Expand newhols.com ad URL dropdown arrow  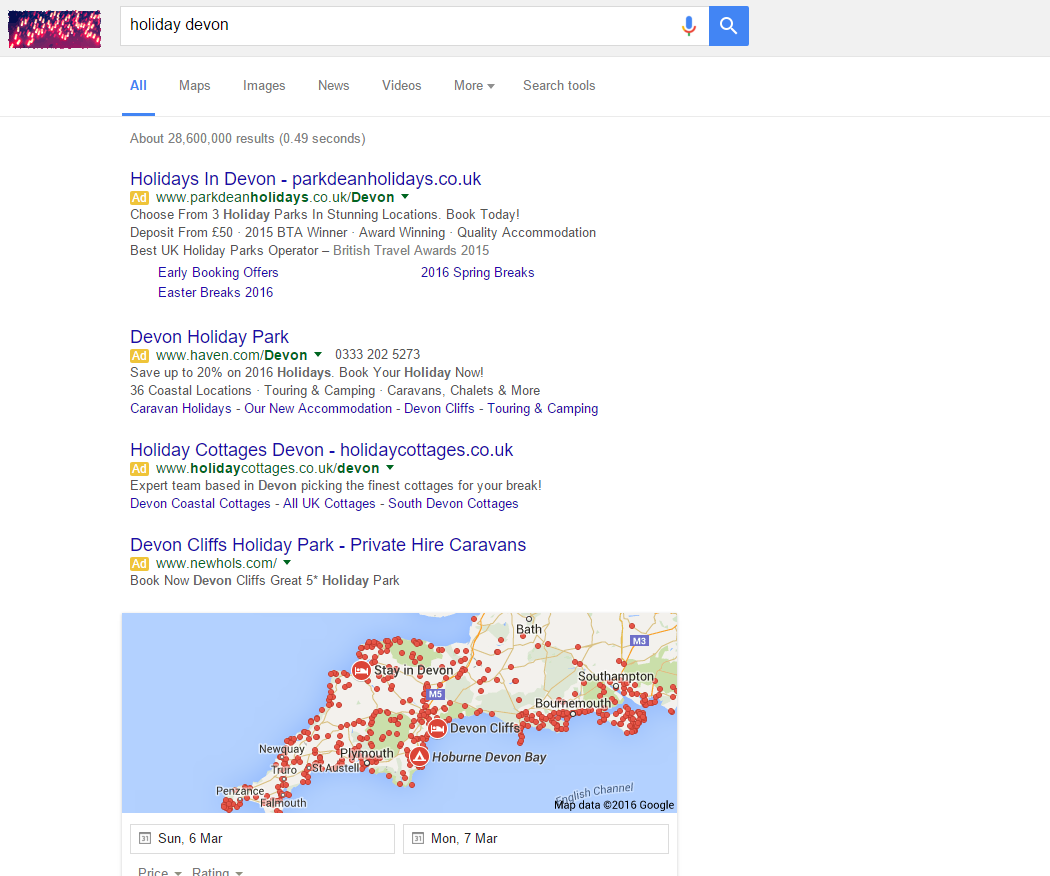click(x=287, y=563)
